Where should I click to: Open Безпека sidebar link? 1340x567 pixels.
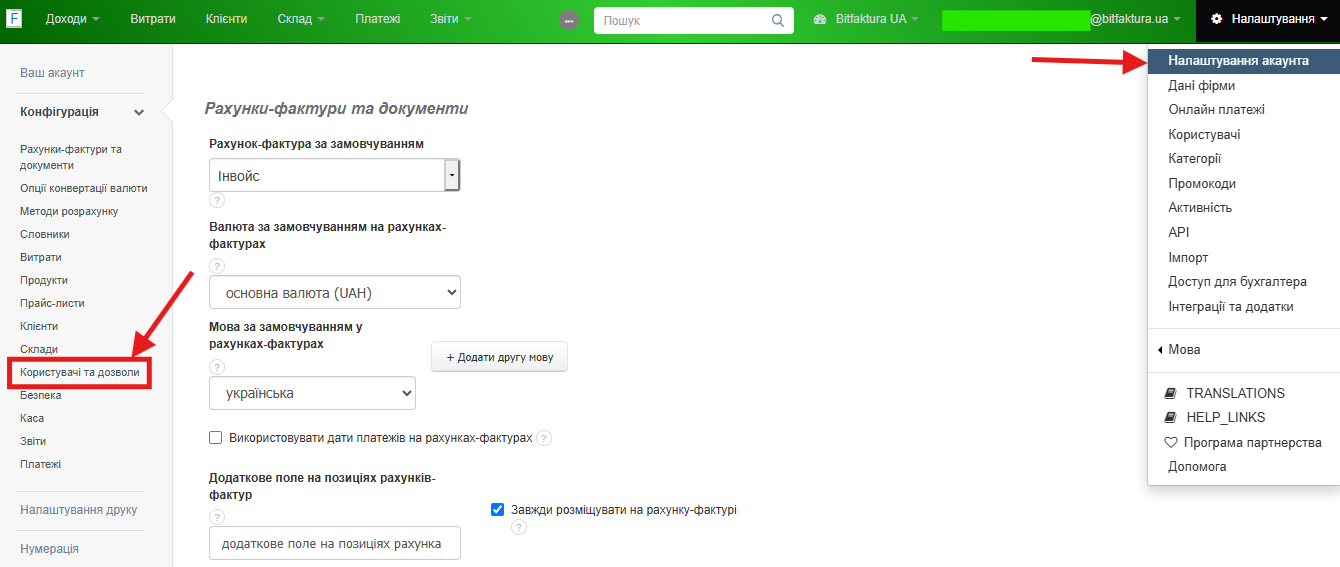click(41, 395)
